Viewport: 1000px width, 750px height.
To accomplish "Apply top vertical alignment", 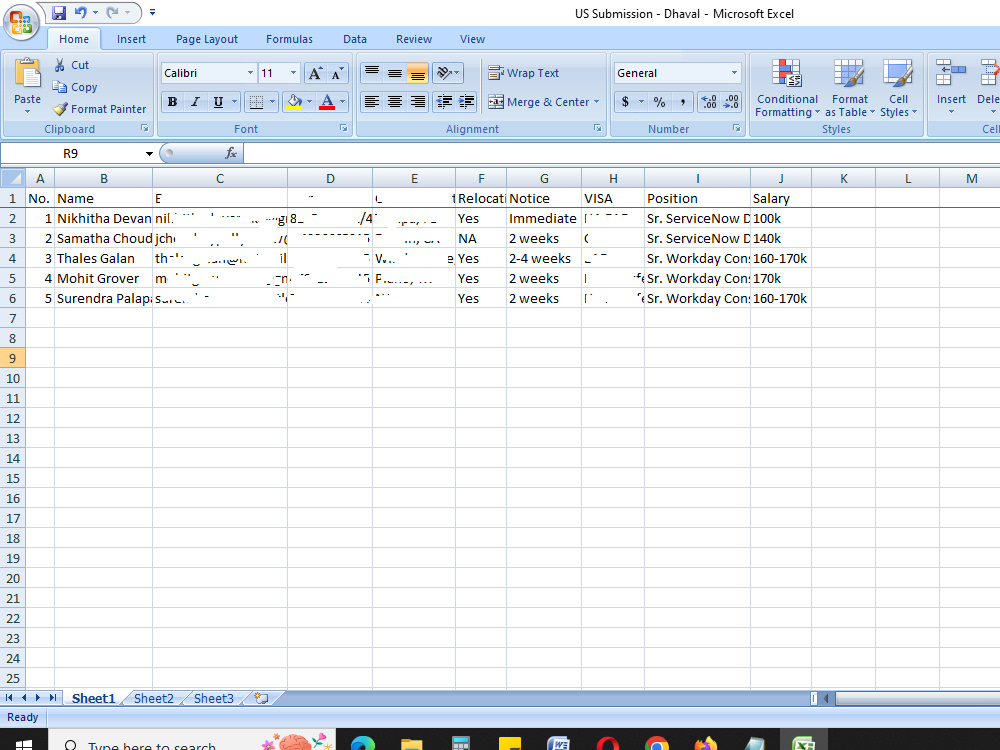I will (x=372, y=73).
